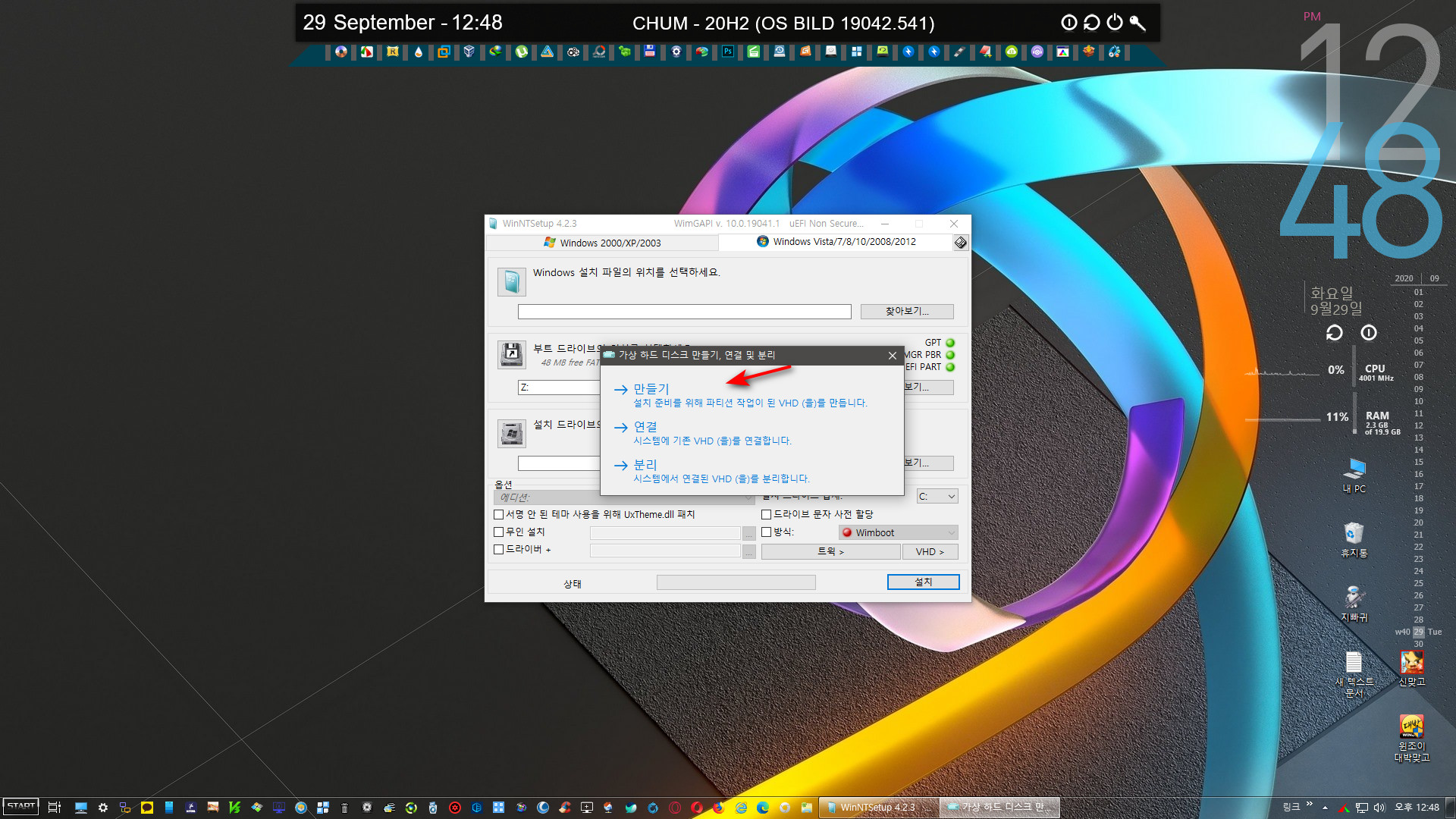Switch to Windows Vista/7/8/10/2008/2012 tab
The width and height of the screenshot is (1456, 819).
point(836,242)
